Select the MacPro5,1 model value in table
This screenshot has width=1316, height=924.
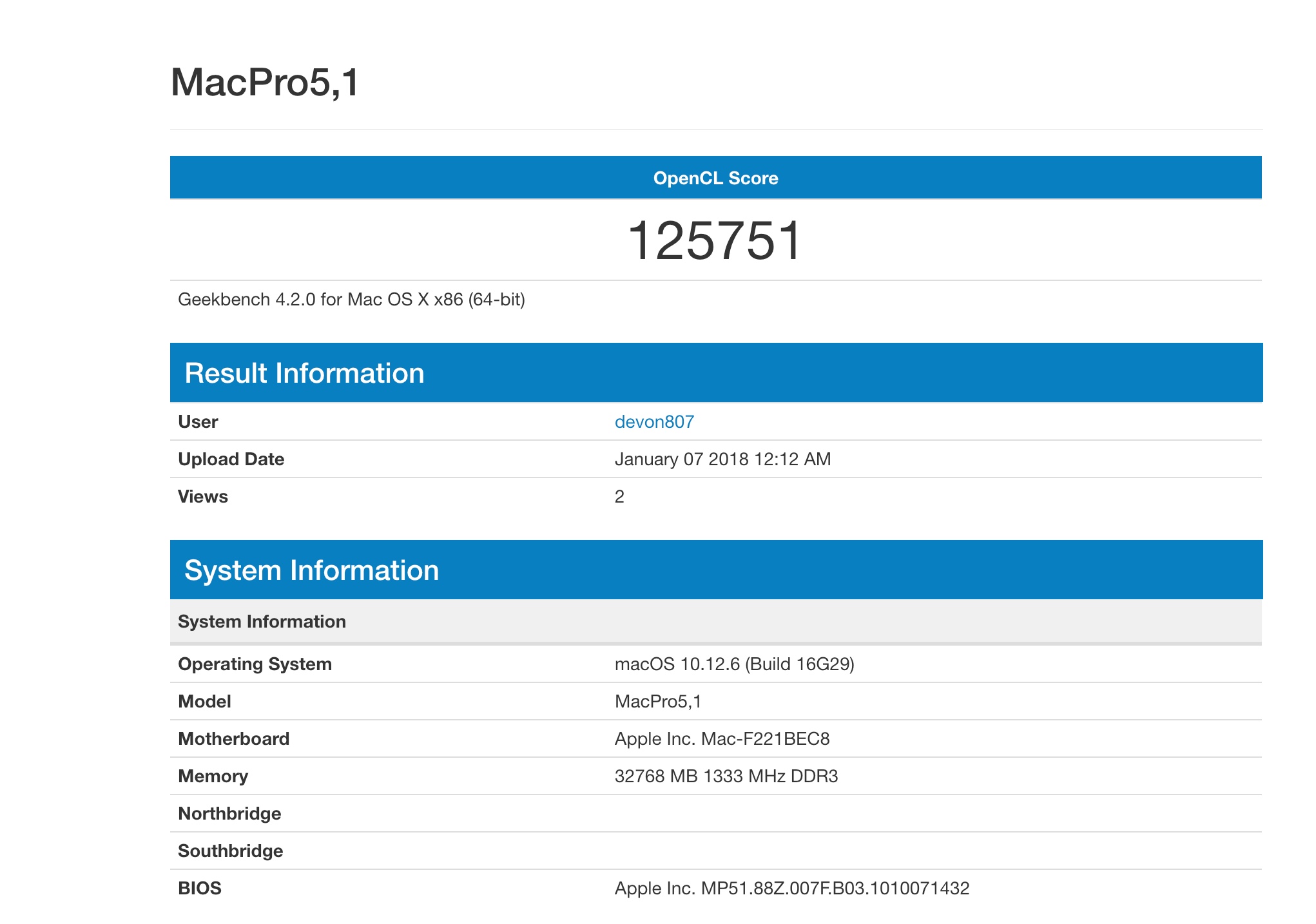[658, 702]
